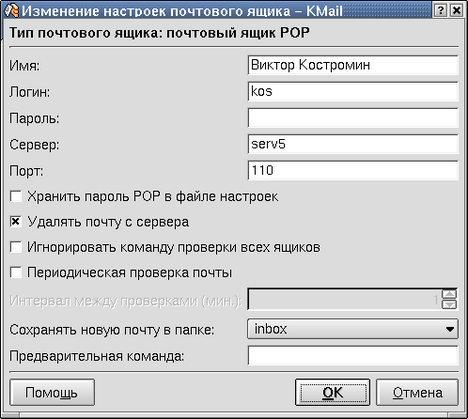Click the 'Порт' field showing 110
Screen dimensions: 468x419
pyautogui.click(x=353, y=170)
